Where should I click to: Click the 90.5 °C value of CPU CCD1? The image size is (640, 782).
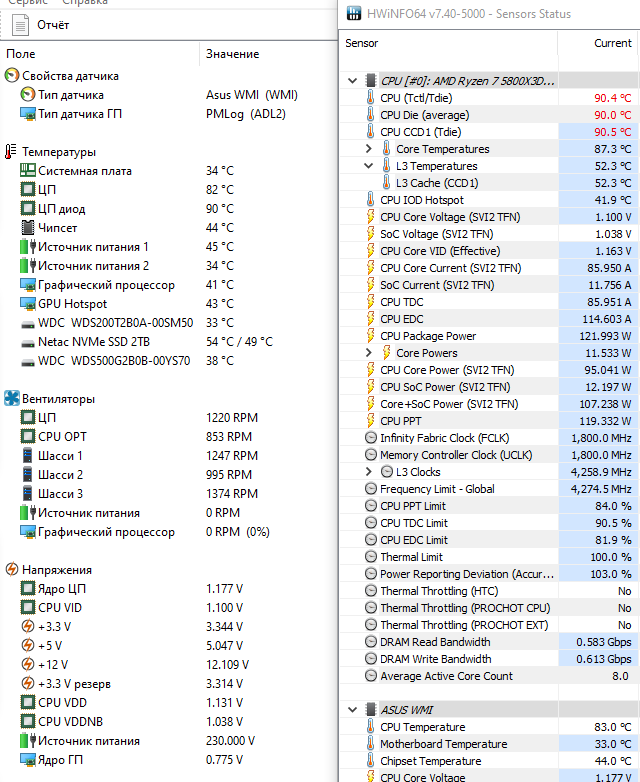[613, 132]
